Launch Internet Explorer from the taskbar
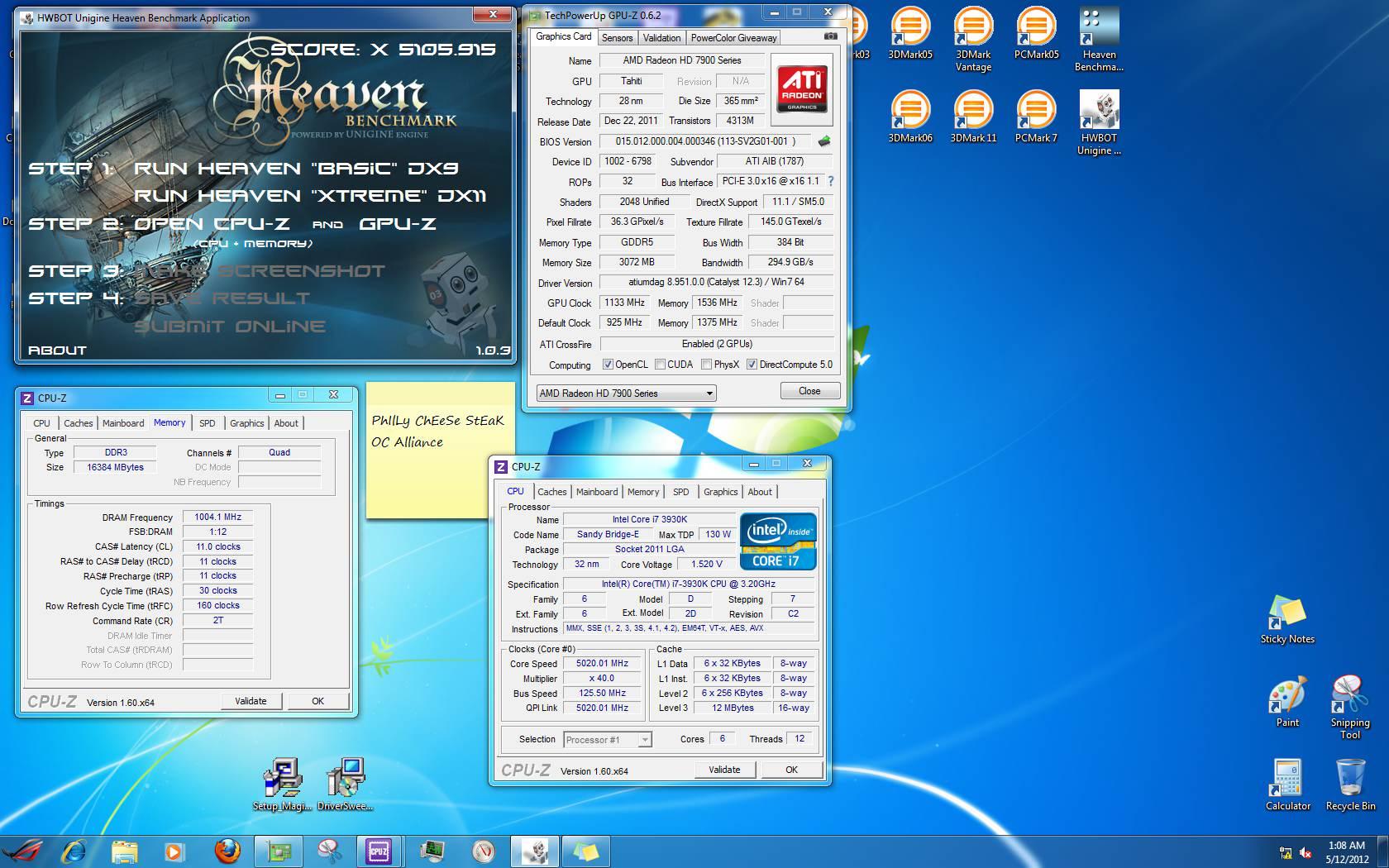Viewport: 1389px width, 868px height. (x=74, y=851)
